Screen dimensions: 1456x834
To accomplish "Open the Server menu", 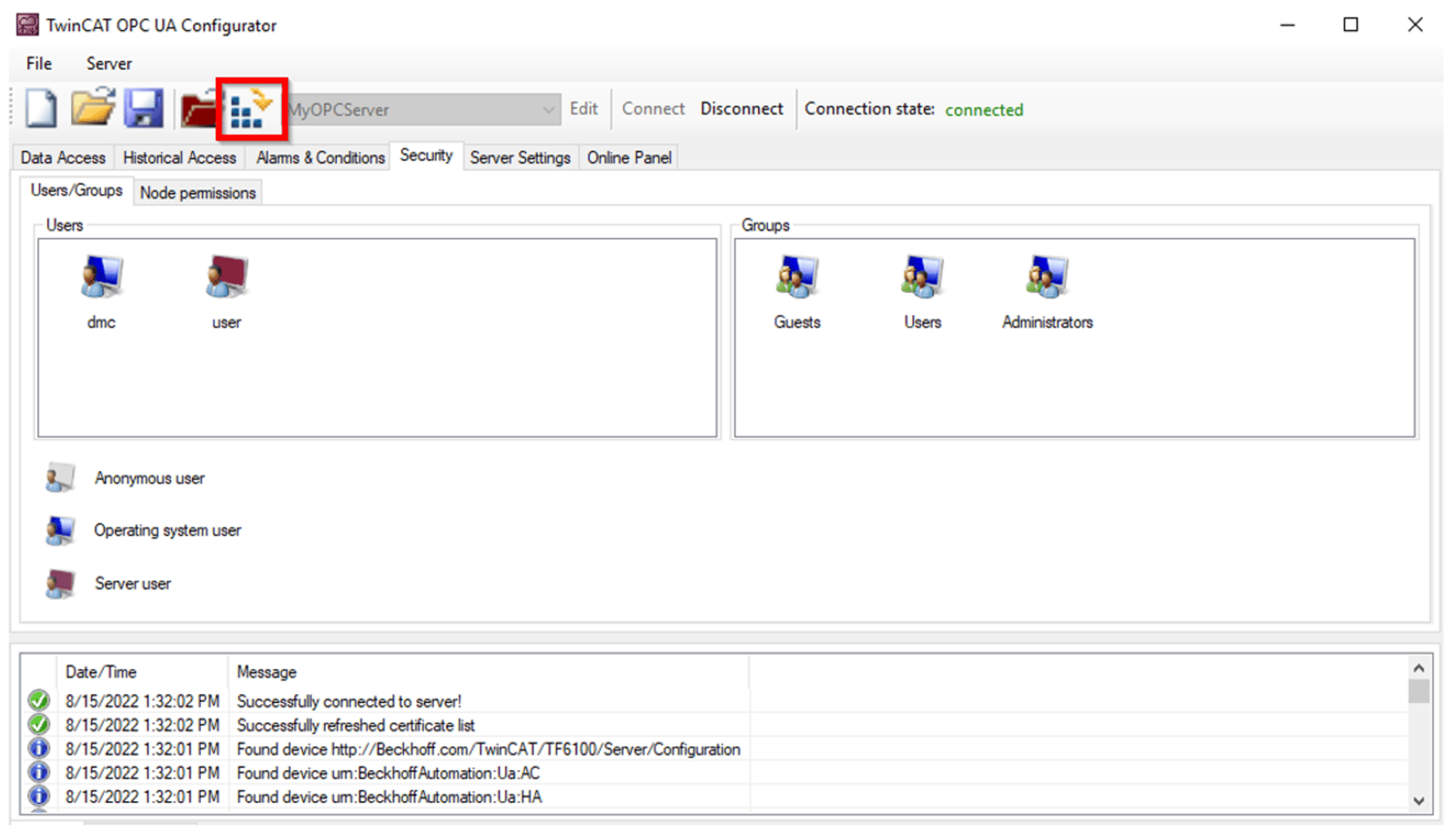I will tap(109, 64).
